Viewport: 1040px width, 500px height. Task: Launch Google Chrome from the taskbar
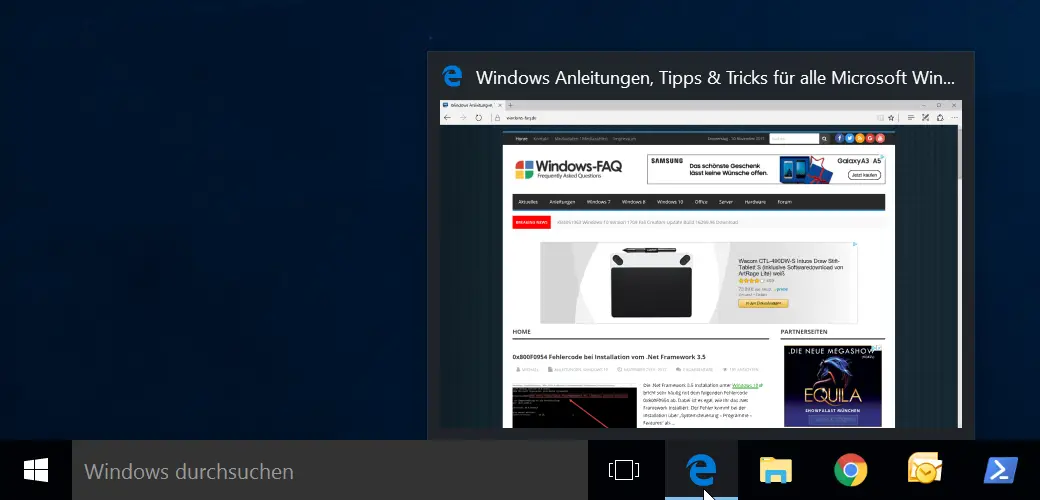point(850,471)
